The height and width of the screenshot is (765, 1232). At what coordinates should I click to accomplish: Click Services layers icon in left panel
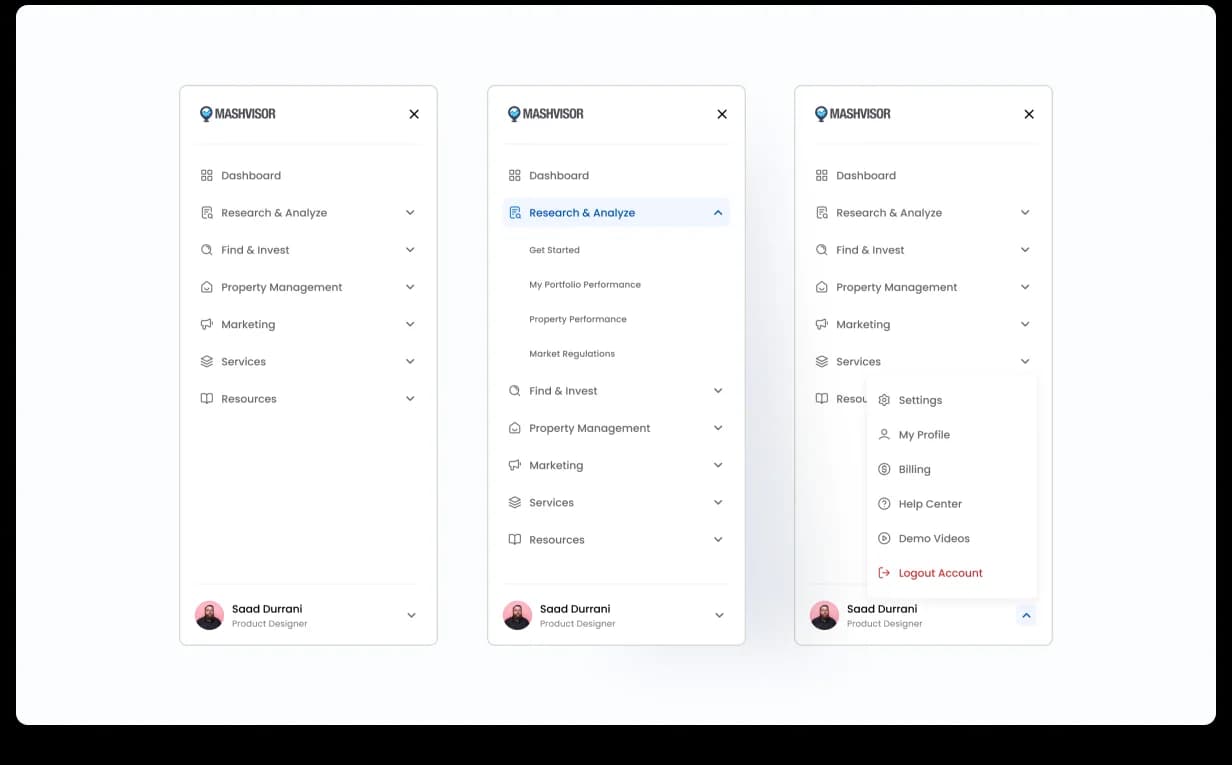pos(207,361)
